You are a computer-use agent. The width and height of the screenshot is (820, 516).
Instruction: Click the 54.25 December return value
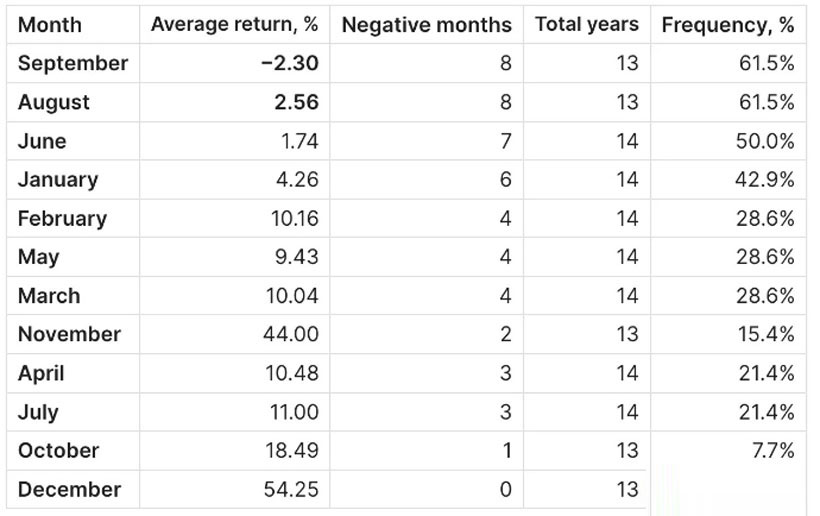tap(290, 490)
